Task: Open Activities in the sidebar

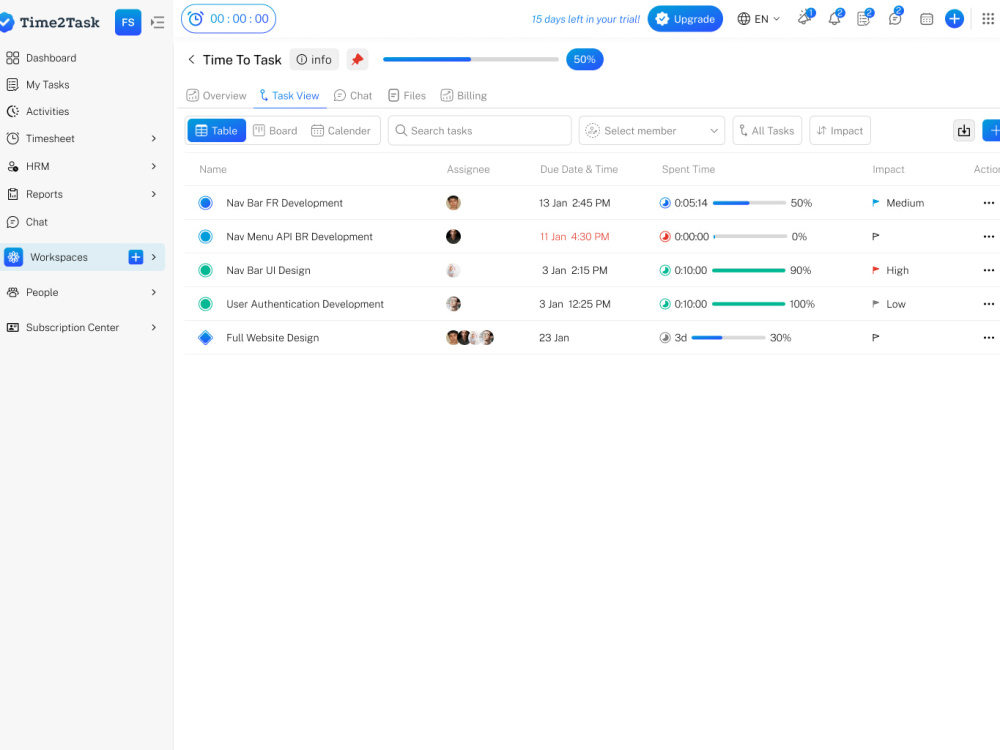Action: (x=38, y=112)
